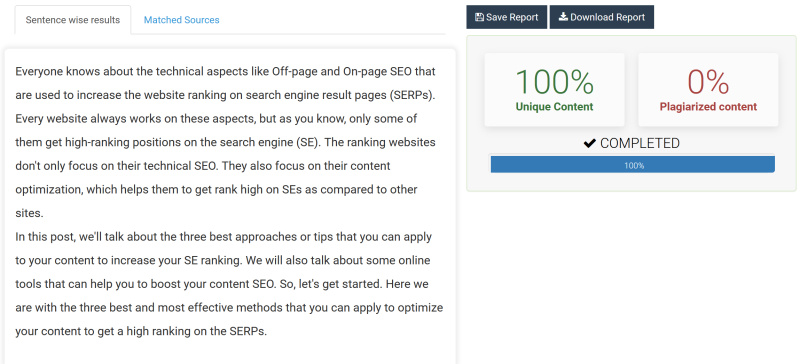Viewport: 800px width, 364px height.
Task: Click the red '0%' plagiarized percentage value
Action: (x=708, y=82)
